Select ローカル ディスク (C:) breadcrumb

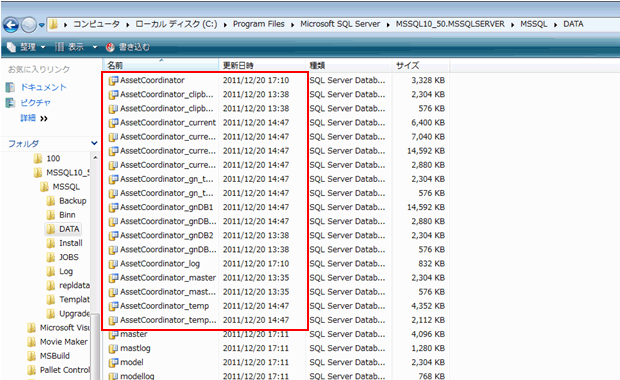click(176, 24)
